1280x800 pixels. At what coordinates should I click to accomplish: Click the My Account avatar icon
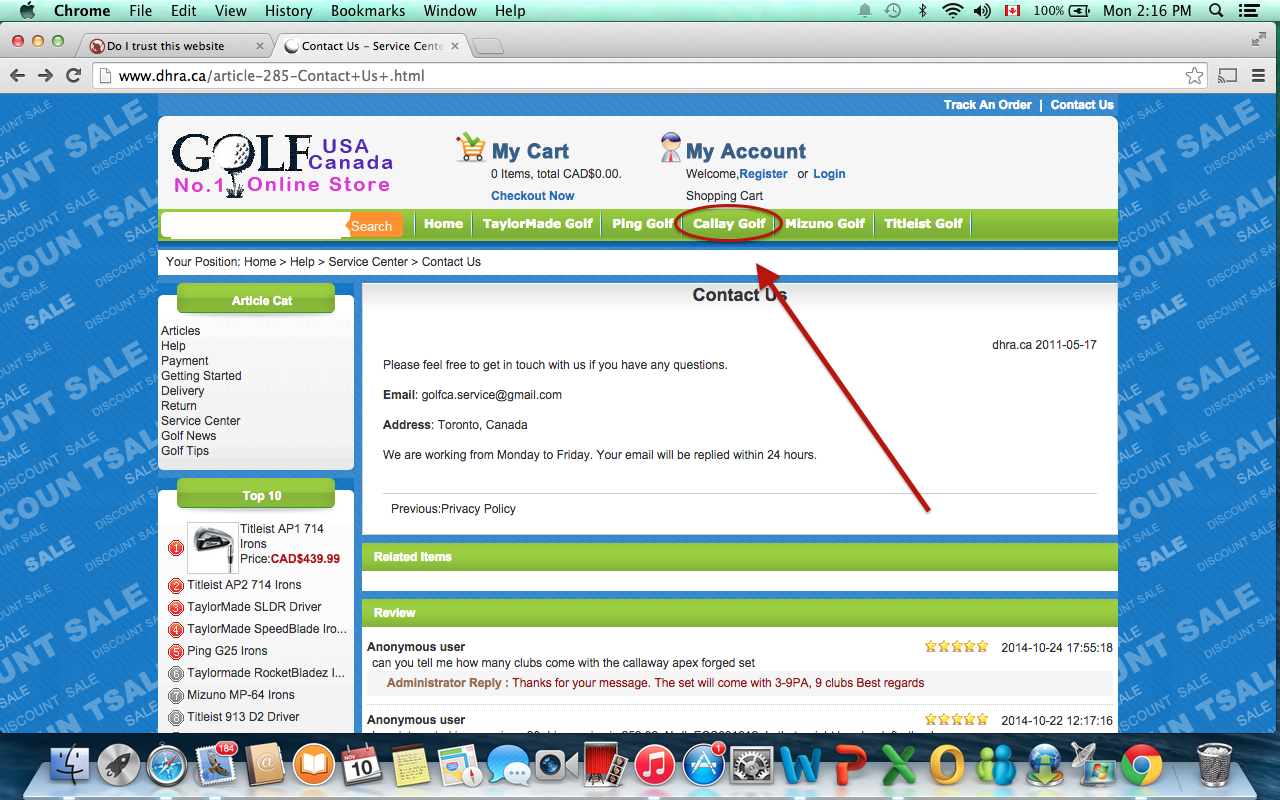[x=670, y=148]
